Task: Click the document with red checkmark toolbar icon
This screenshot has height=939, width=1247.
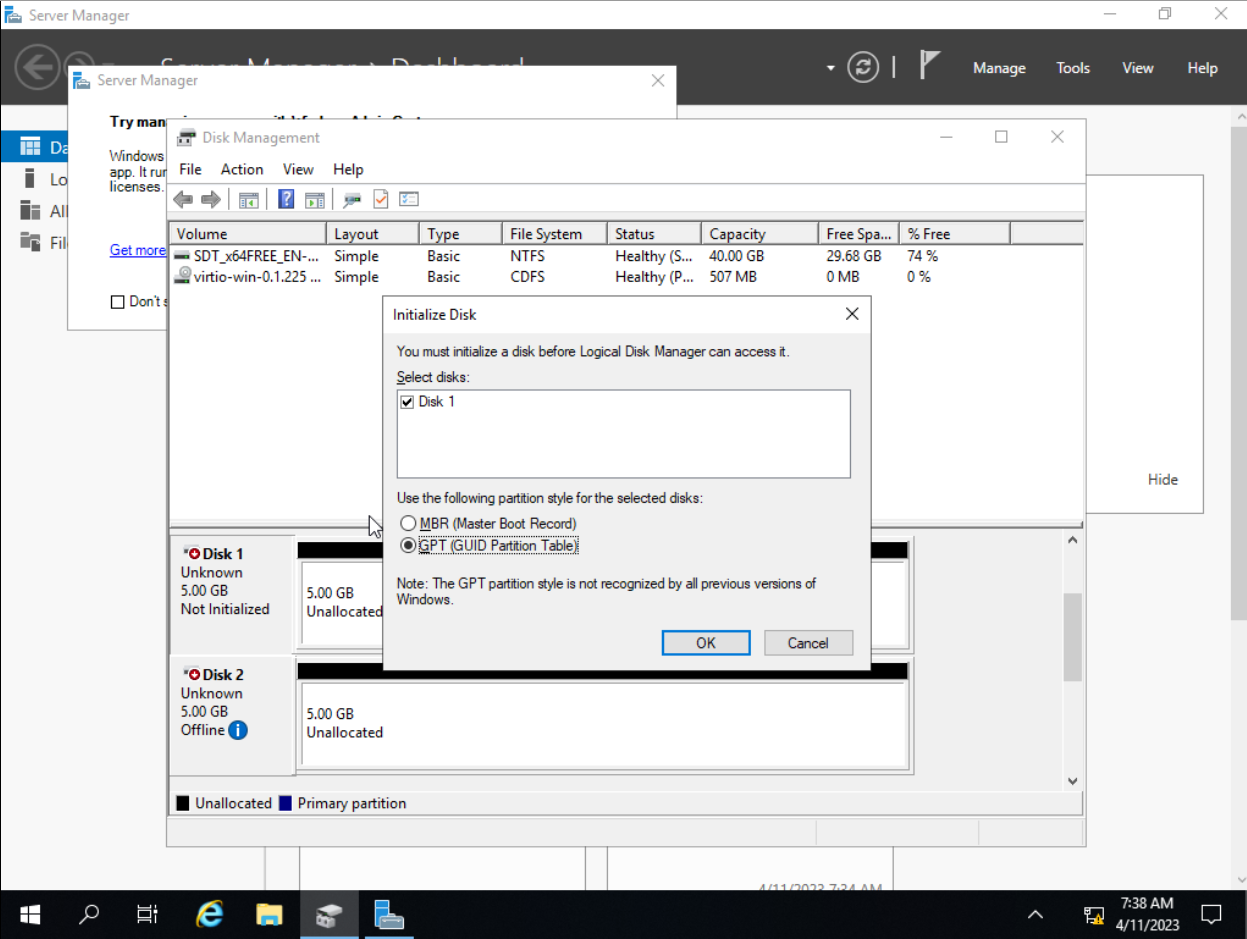Action: 380,199
